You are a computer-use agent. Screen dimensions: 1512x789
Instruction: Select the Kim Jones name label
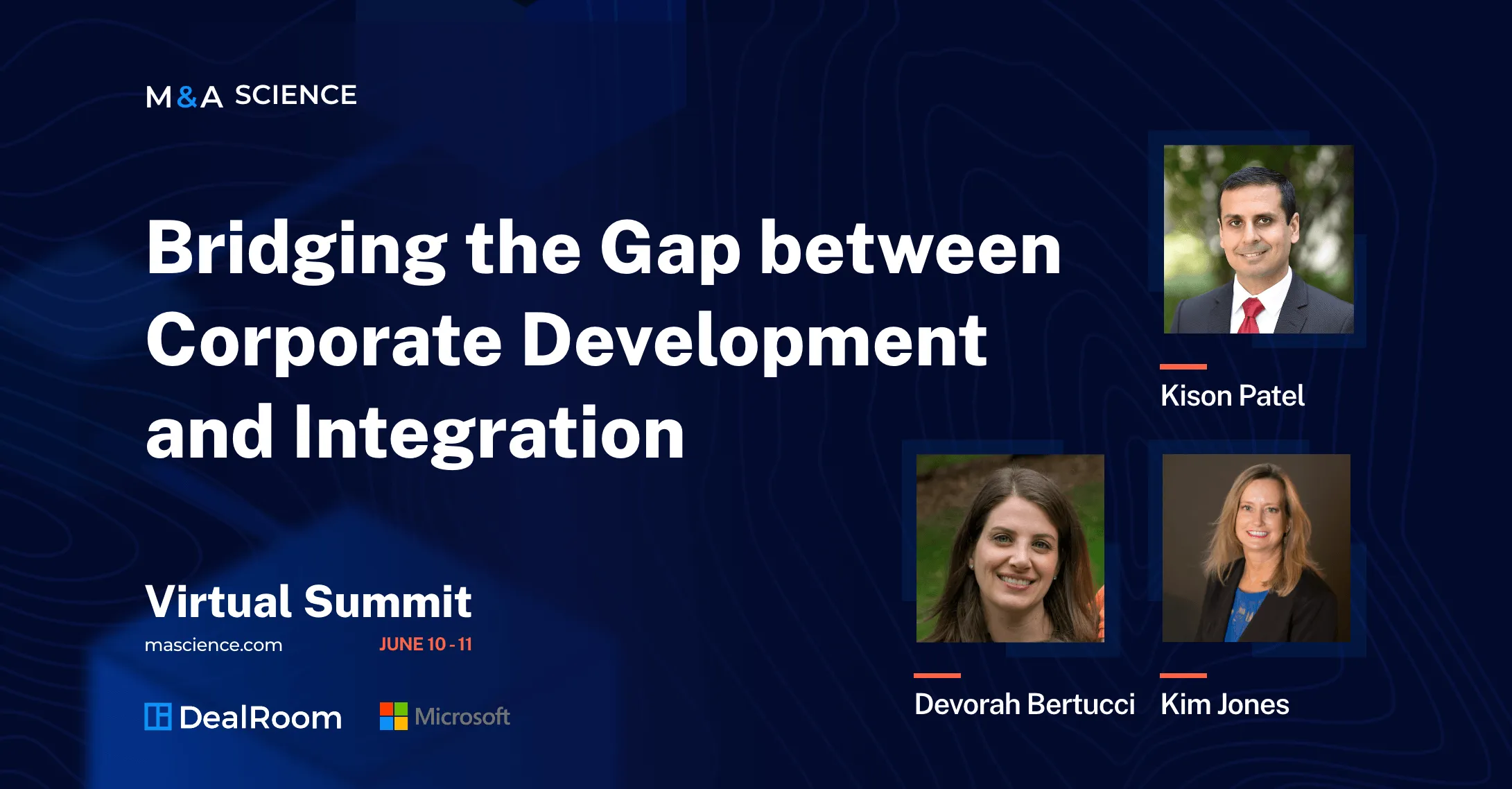(1224, 704)
